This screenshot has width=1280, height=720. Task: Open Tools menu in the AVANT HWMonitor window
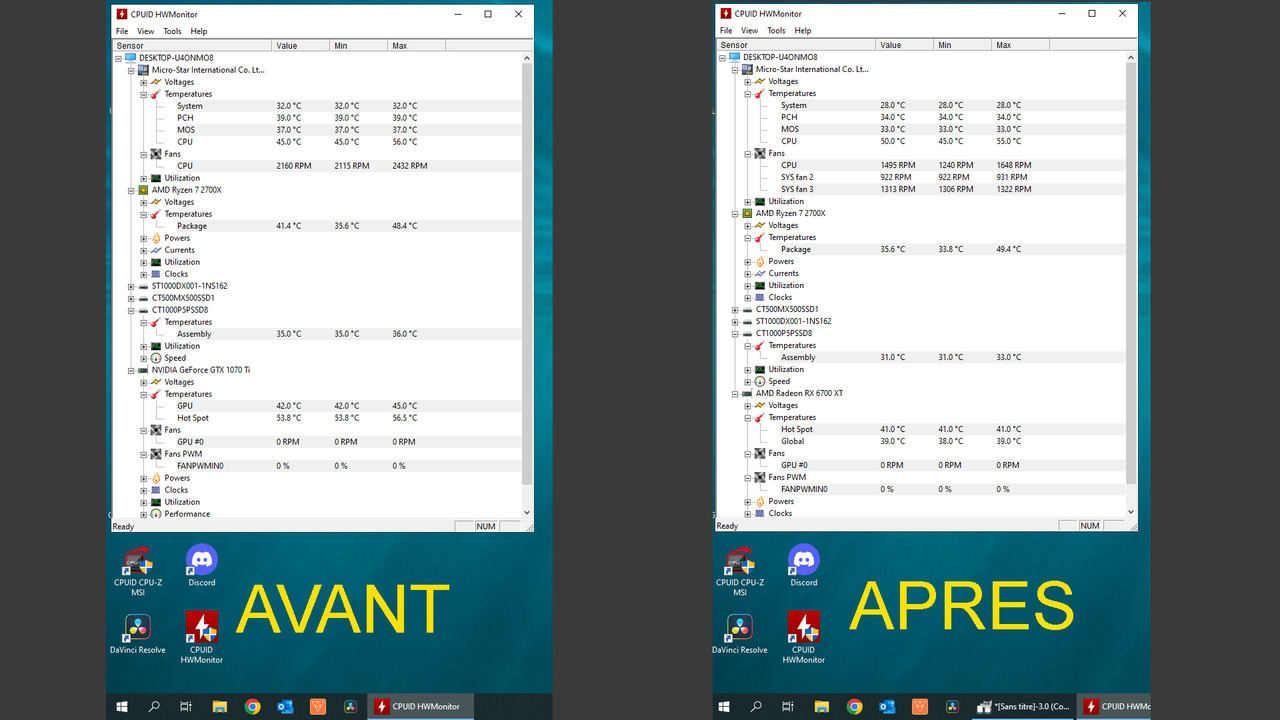pyautogui.click(x=173, y=31)
